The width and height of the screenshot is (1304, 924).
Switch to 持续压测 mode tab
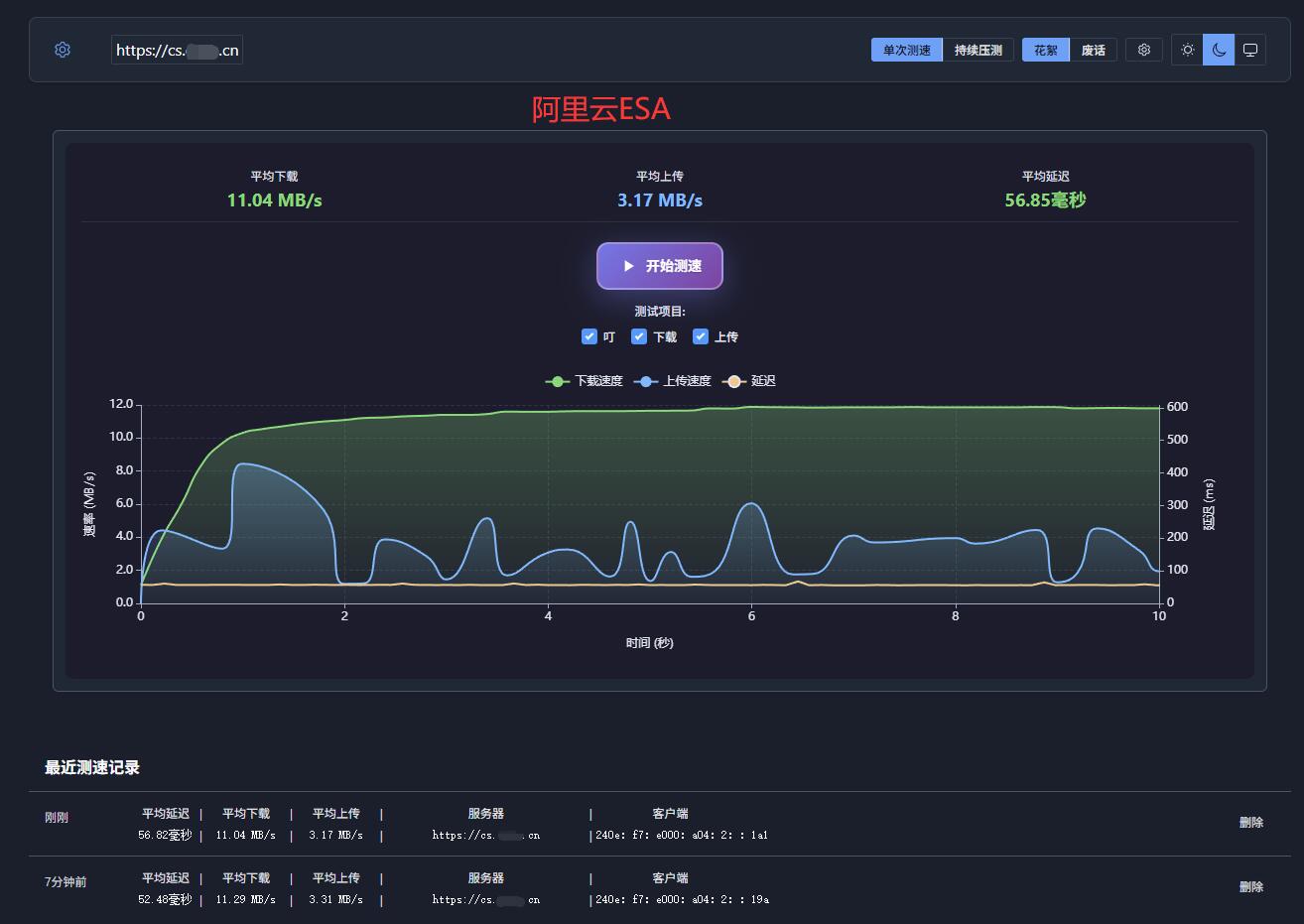click(x=978, y=50)
